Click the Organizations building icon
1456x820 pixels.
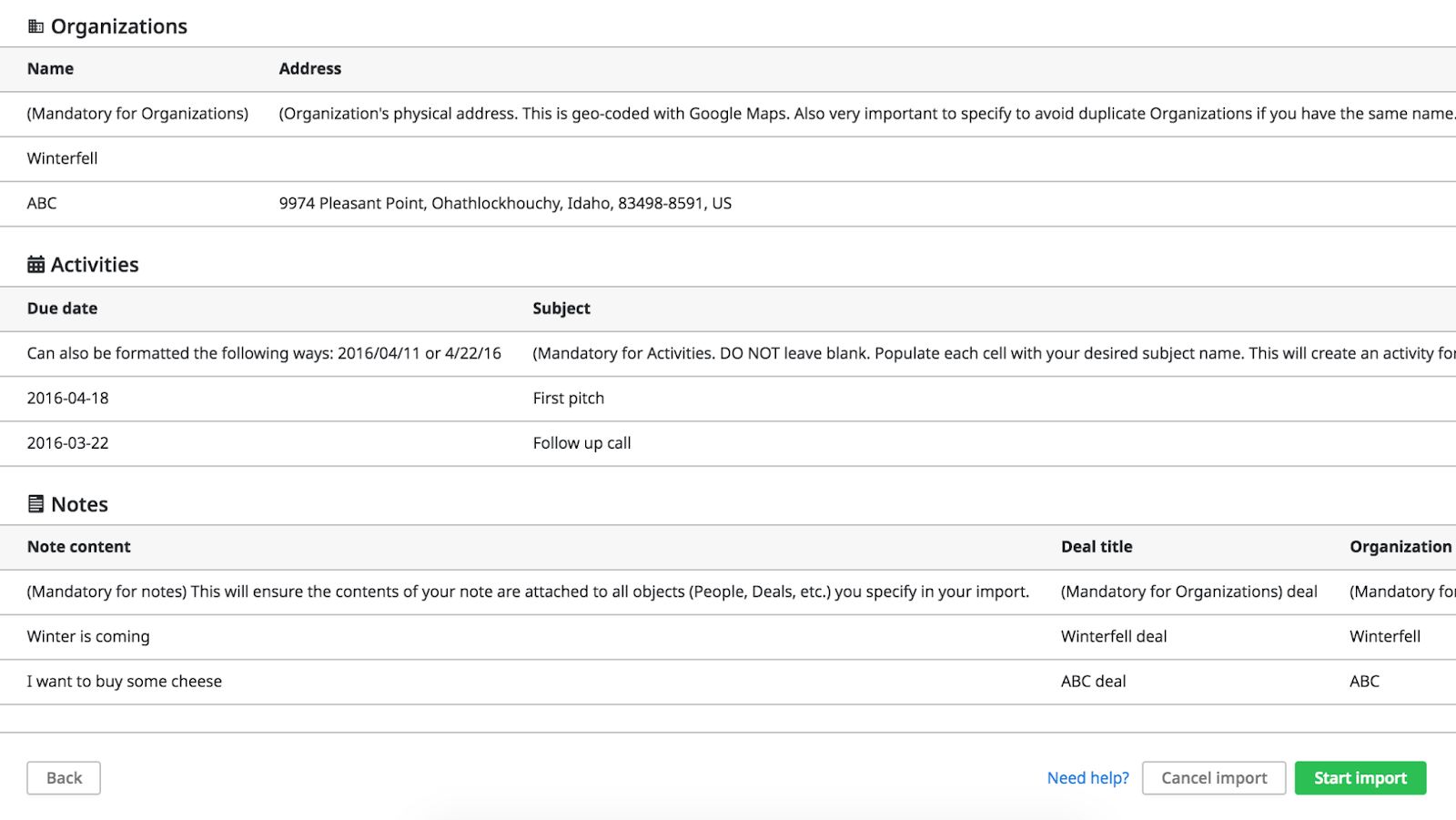coord(35,26)
